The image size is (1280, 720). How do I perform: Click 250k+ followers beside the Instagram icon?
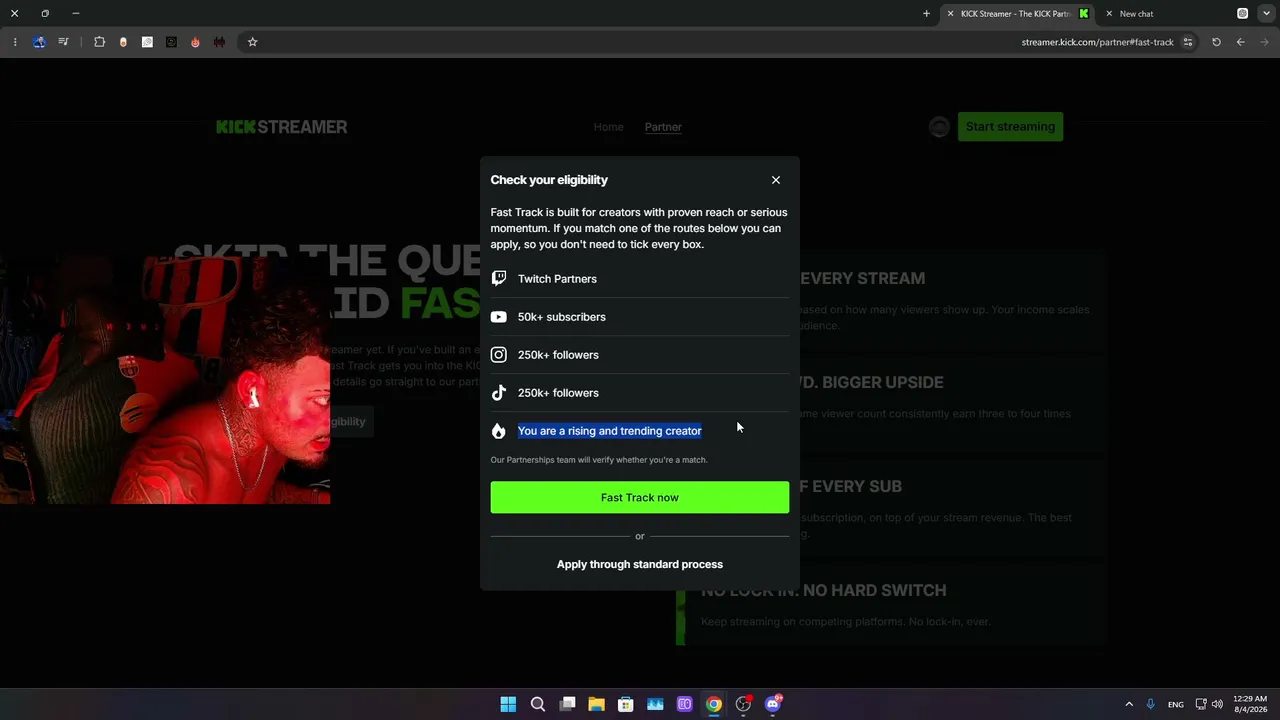tap(558, 355)
